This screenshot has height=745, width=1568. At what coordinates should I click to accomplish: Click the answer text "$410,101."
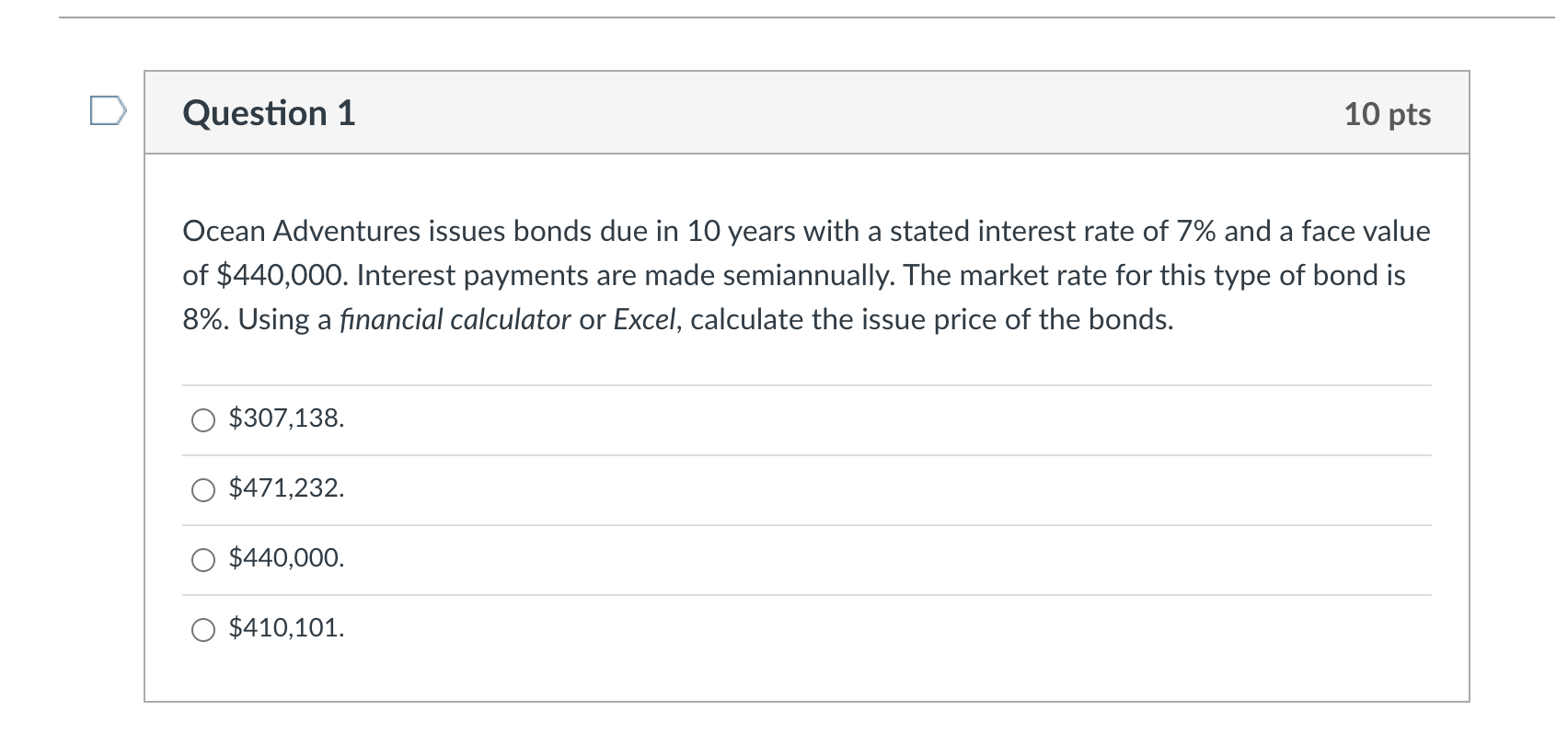(286, 631)
